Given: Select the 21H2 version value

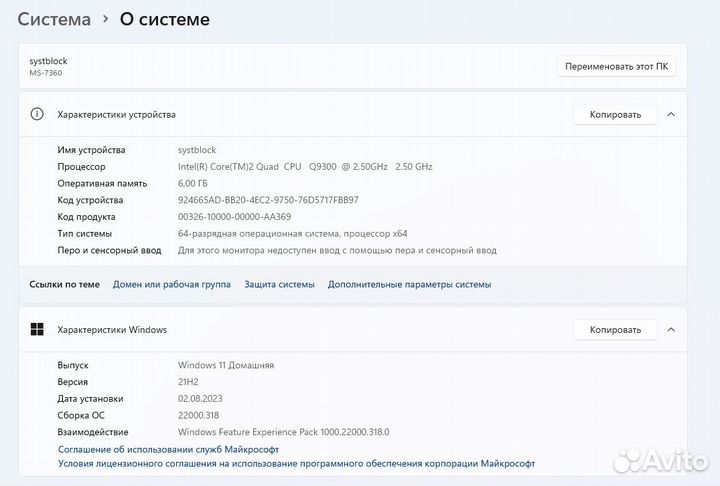Looking at the screenshot, I should pyautogui.click(x=188, y=382).
